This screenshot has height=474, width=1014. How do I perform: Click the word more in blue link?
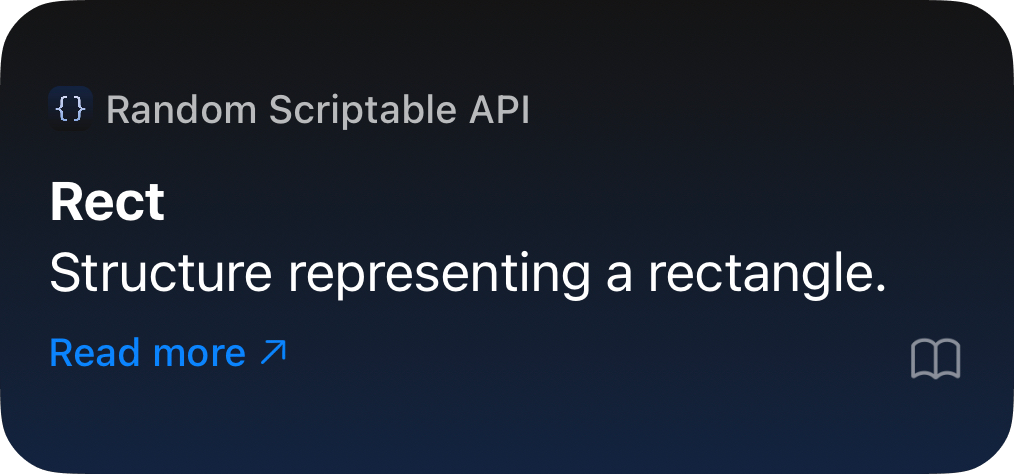199,354
